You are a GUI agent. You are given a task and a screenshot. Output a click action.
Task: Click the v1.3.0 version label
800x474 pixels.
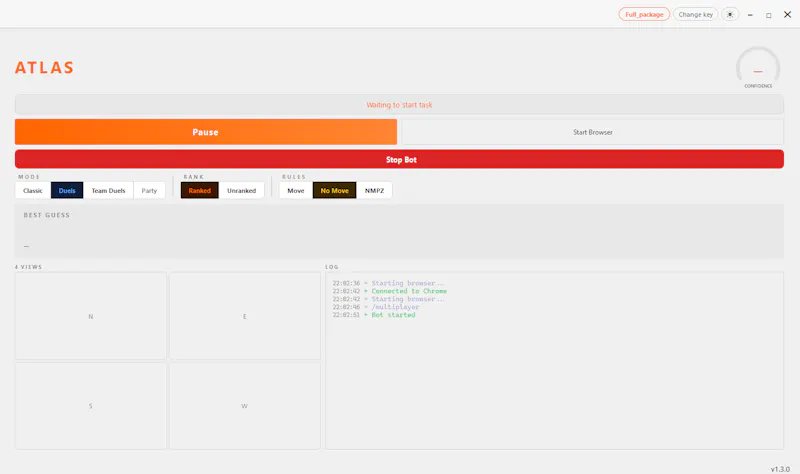tap(780, 469)
